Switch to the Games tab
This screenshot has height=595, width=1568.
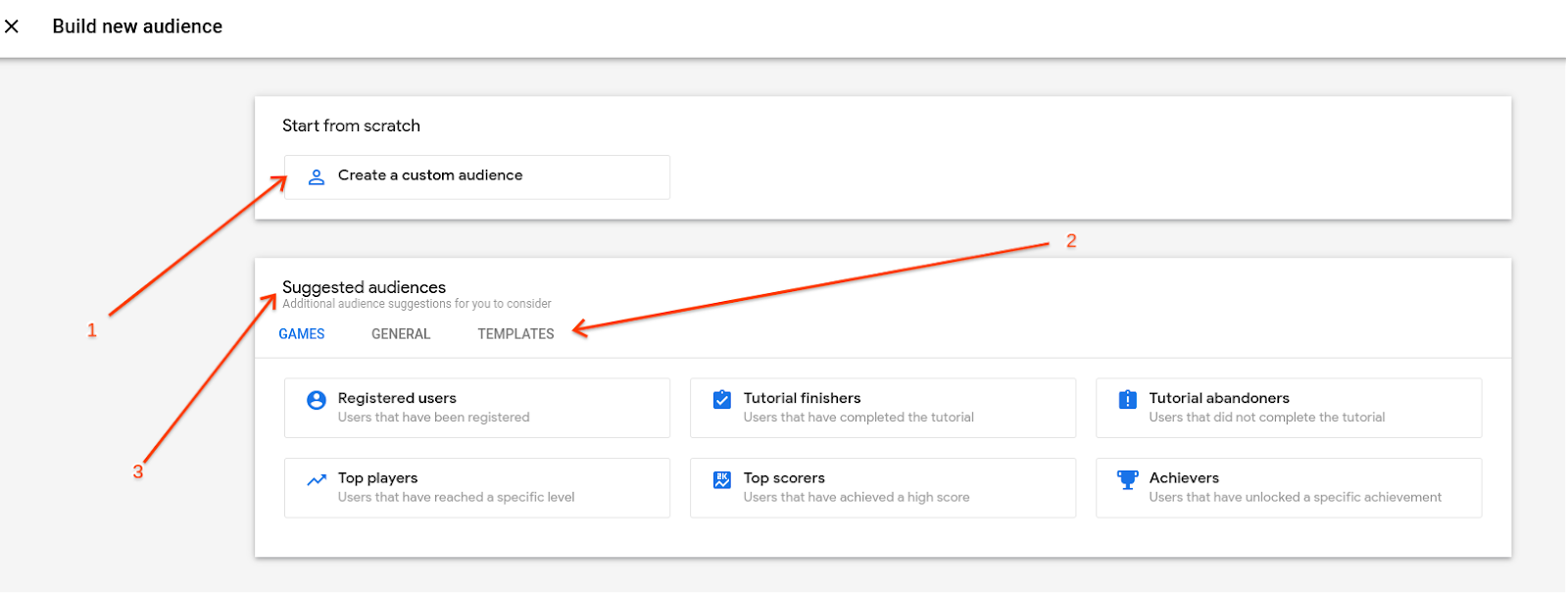[x=302, y=334]
